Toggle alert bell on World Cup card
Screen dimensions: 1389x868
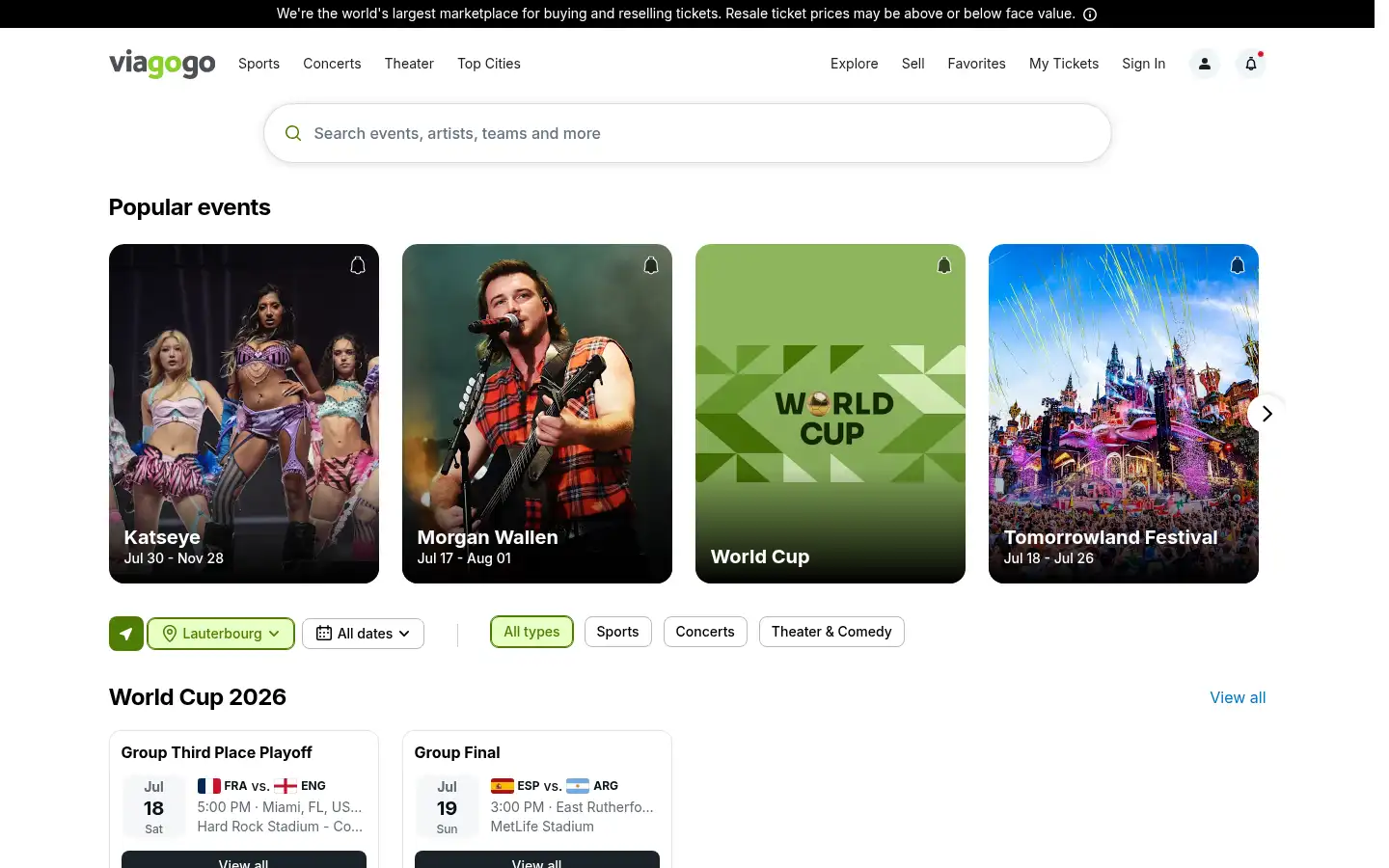click(944, 265)
